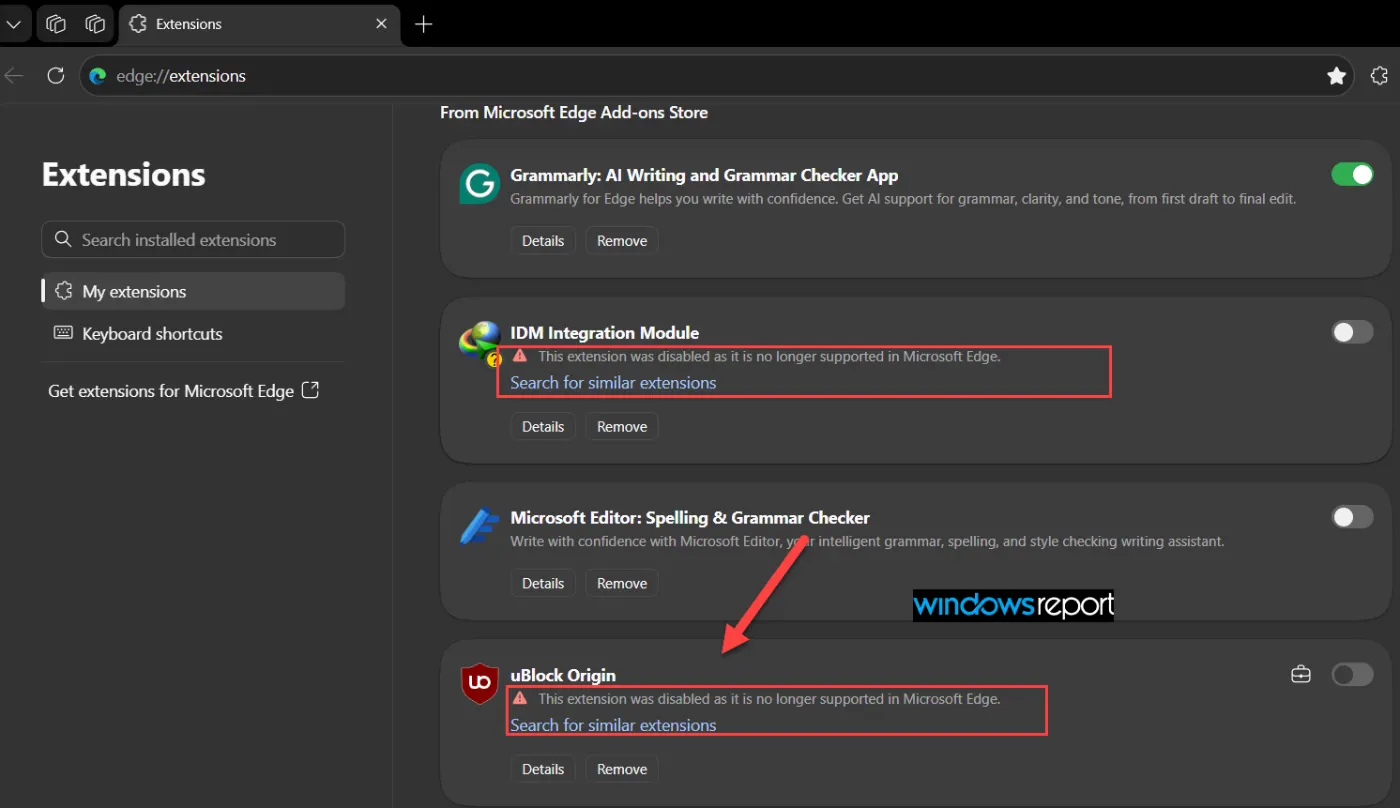Click the tab groups icon next to workspaces

point(95,24)
